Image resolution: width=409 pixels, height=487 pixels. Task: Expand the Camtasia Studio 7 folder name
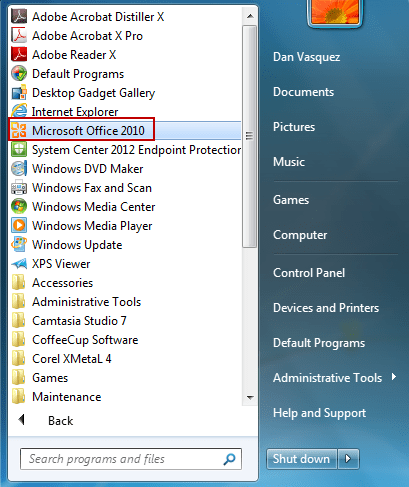[x=79, y=321]
